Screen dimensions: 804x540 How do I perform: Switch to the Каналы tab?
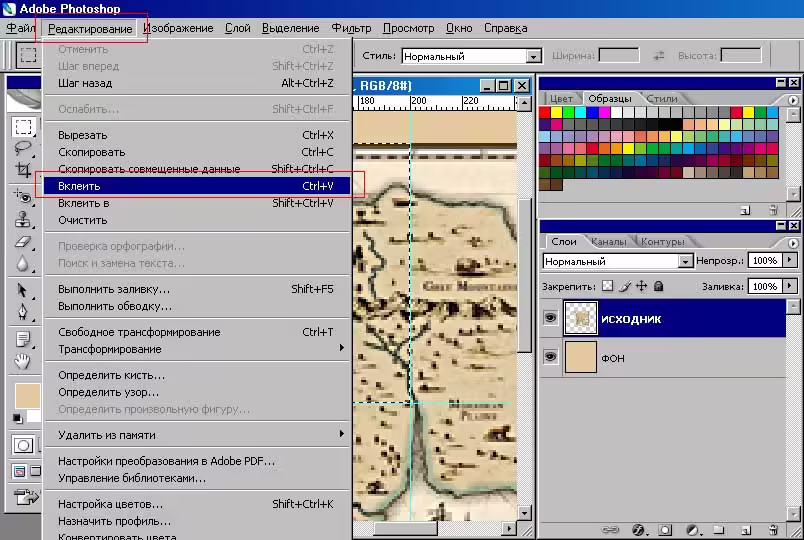click(609, 242)
